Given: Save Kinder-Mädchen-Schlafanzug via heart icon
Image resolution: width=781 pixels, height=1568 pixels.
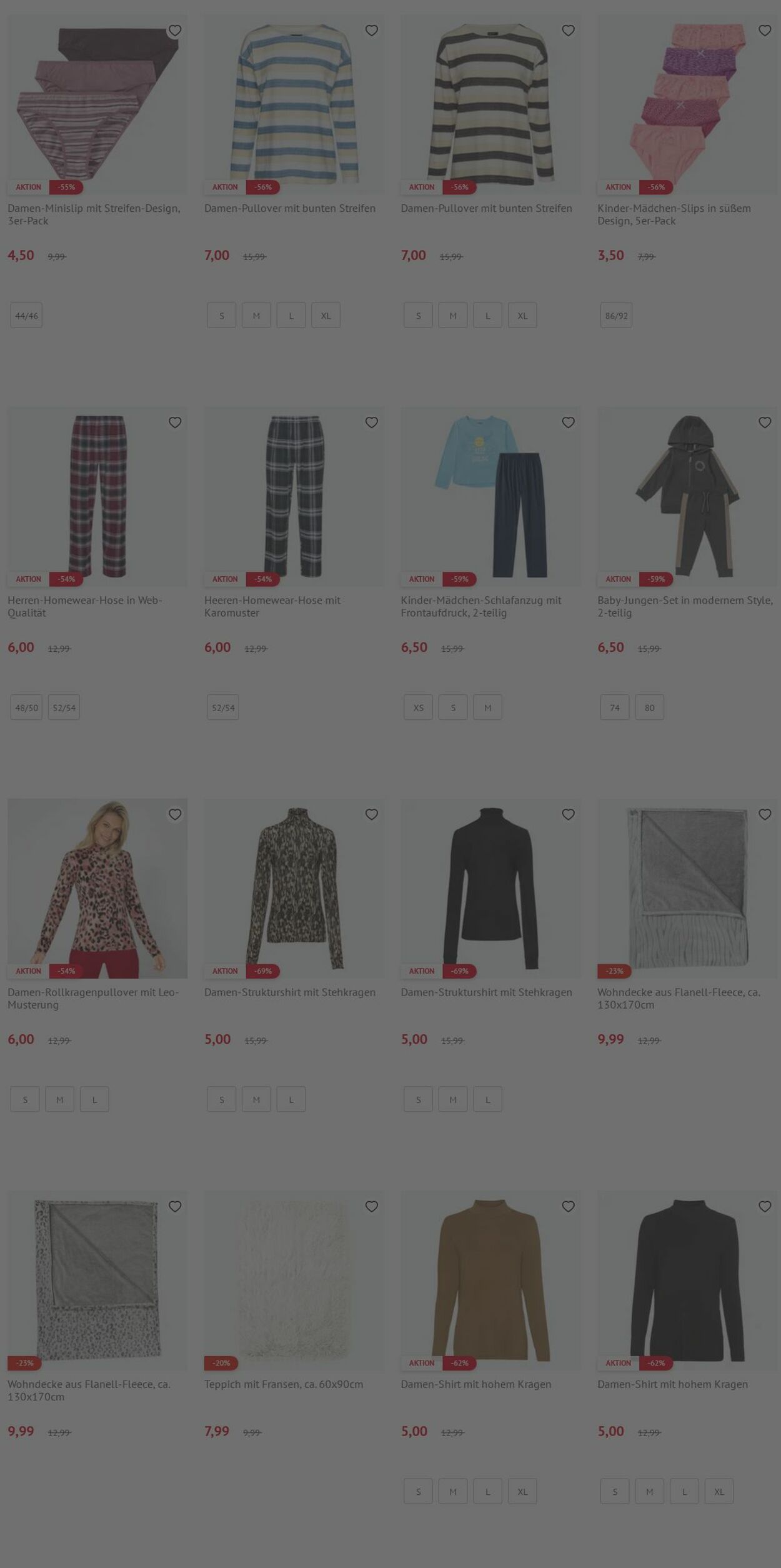Looking at the screenshot, I should pos(568,422).
